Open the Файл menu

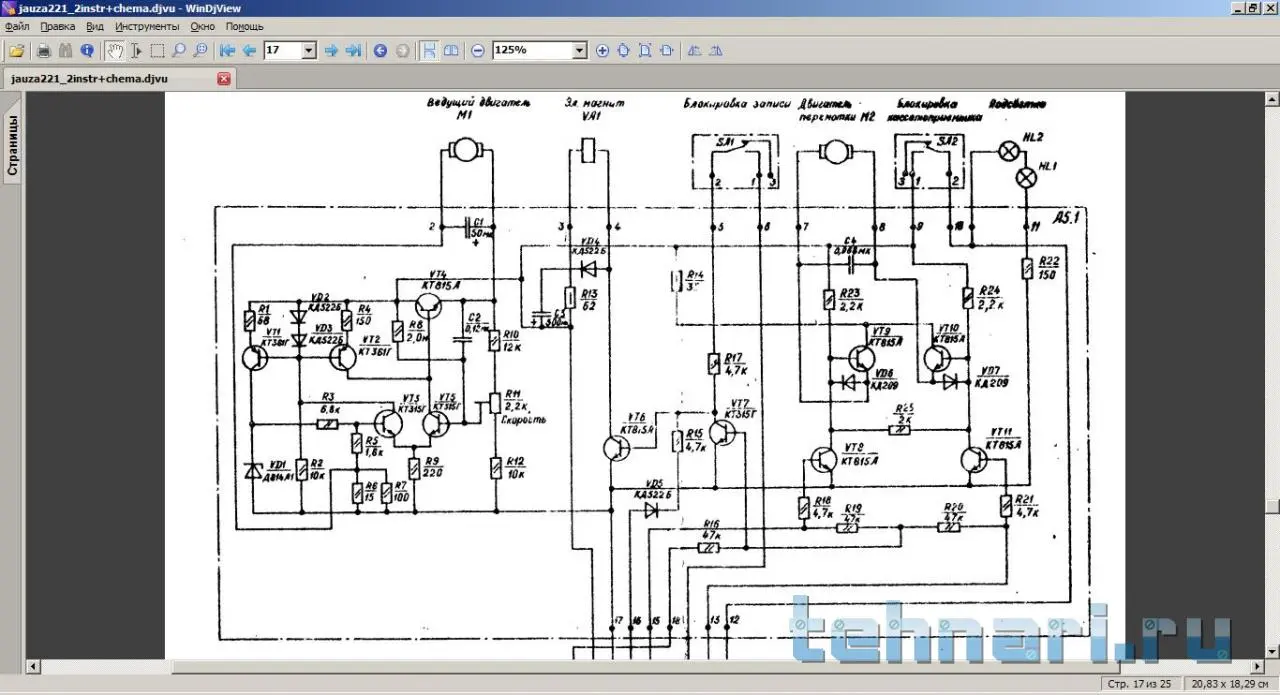(x=17, y=26)
